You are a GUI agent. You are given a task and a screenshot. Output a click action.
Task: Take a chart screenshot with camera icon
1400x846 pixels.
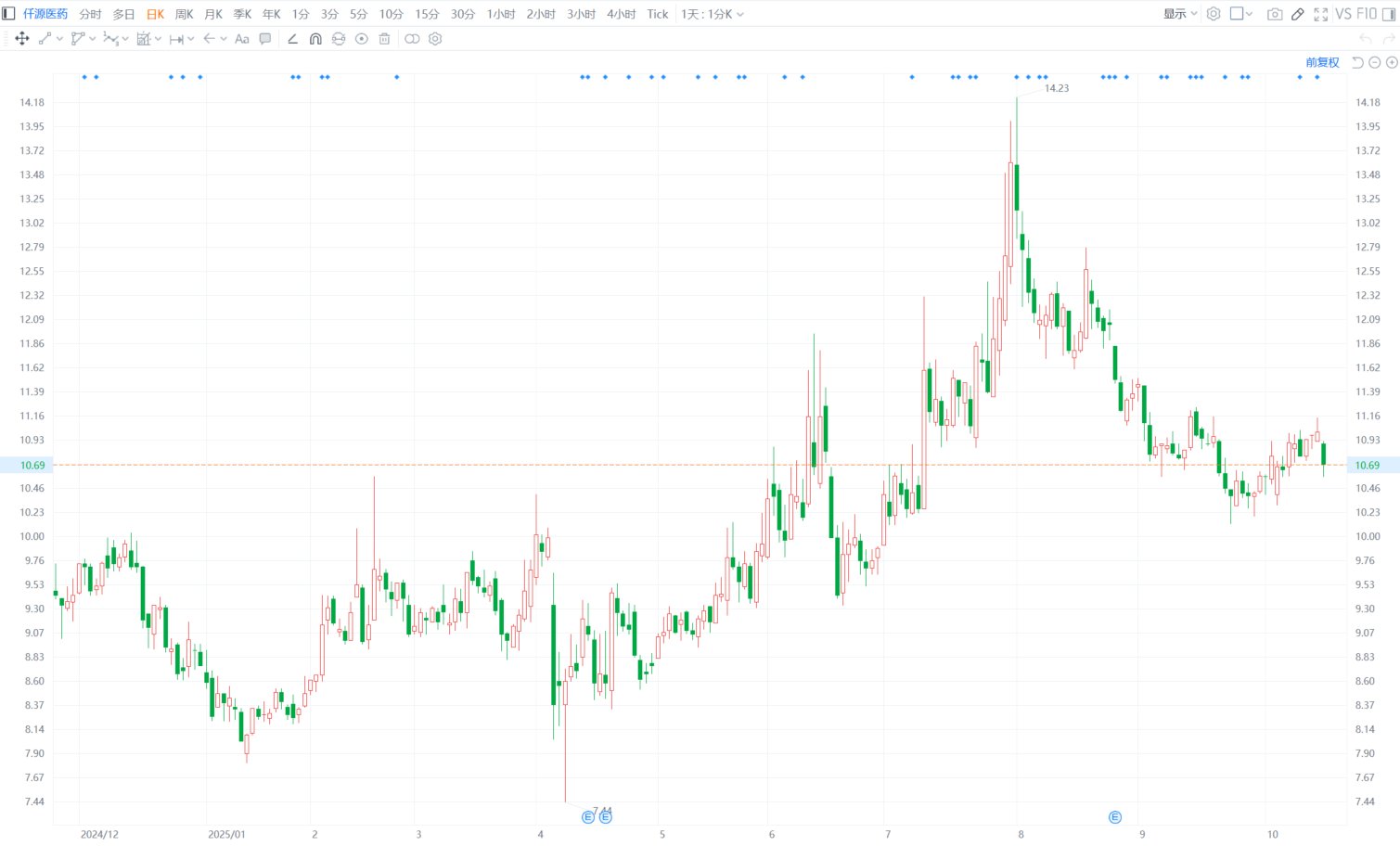(1275, 14)
